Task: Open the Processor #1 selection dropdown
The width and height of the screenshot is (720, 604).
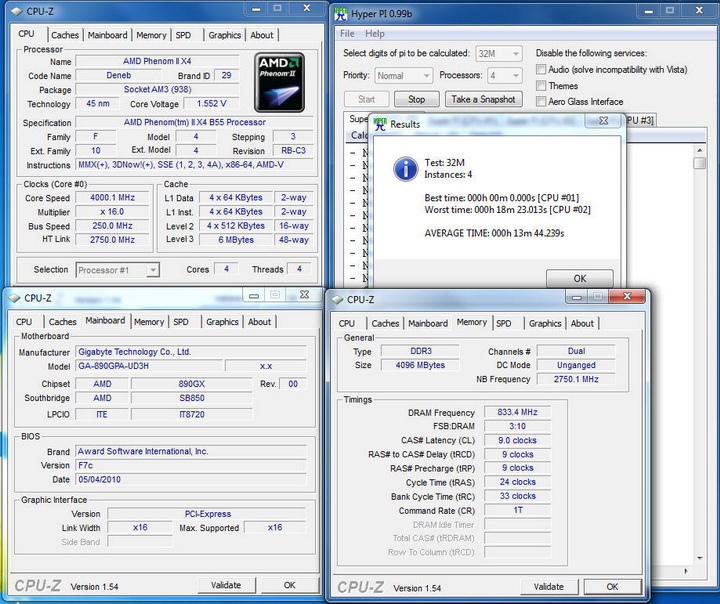Action: click(x=117, y=269)
